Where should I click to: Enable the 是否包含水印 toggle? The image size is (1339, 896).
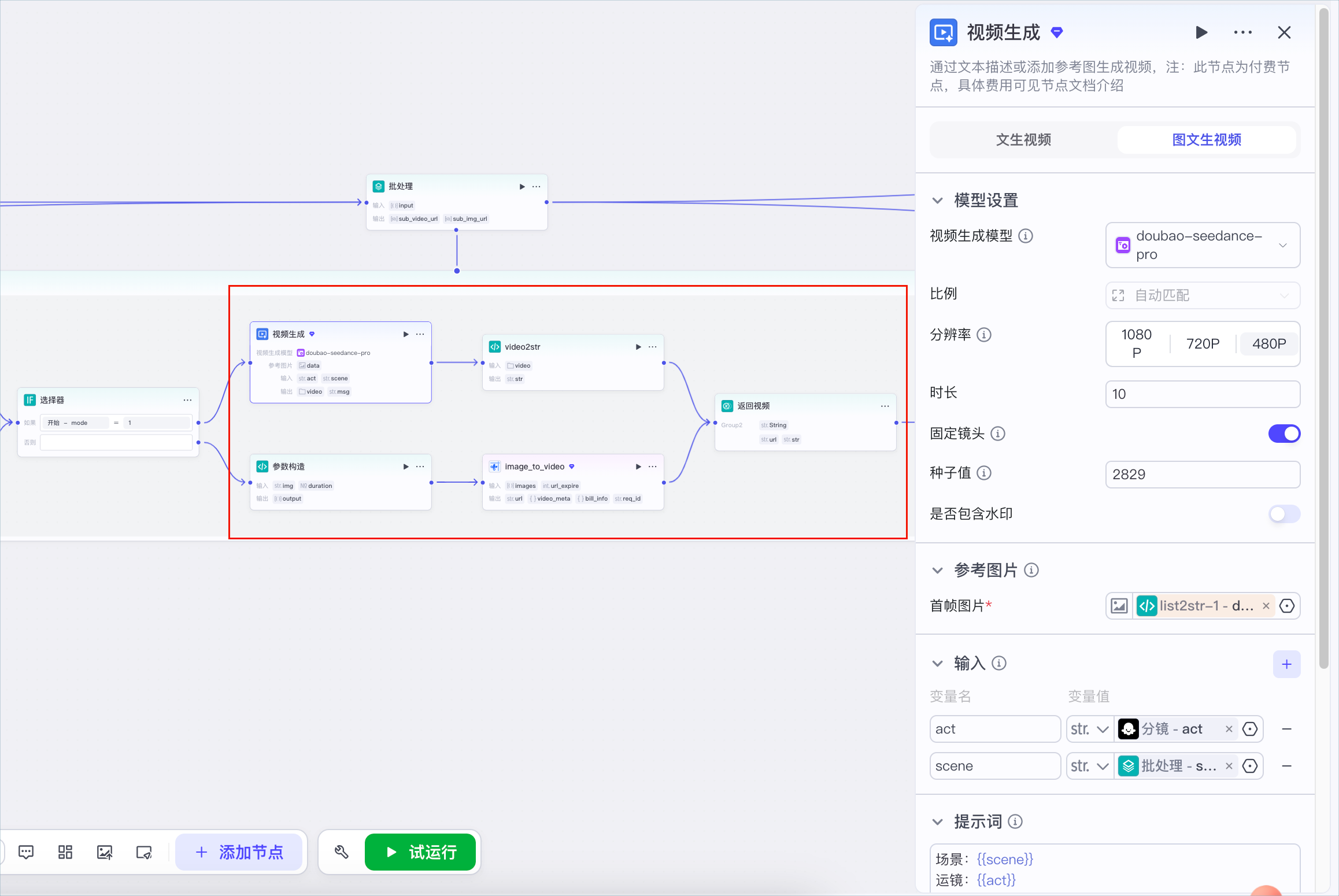(x=1284, y=514)
